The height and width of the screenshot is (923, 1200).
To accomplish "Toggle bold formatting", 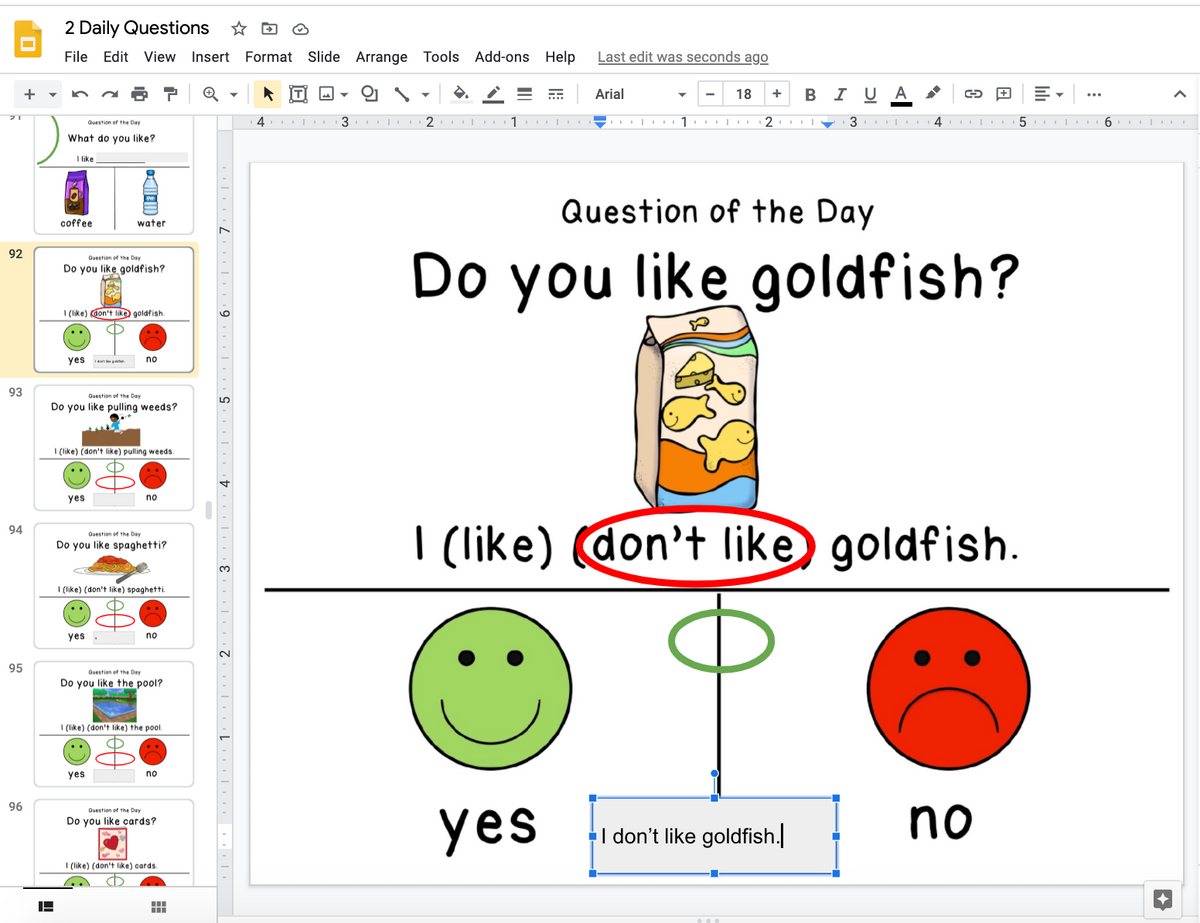I will click(810, 93).
